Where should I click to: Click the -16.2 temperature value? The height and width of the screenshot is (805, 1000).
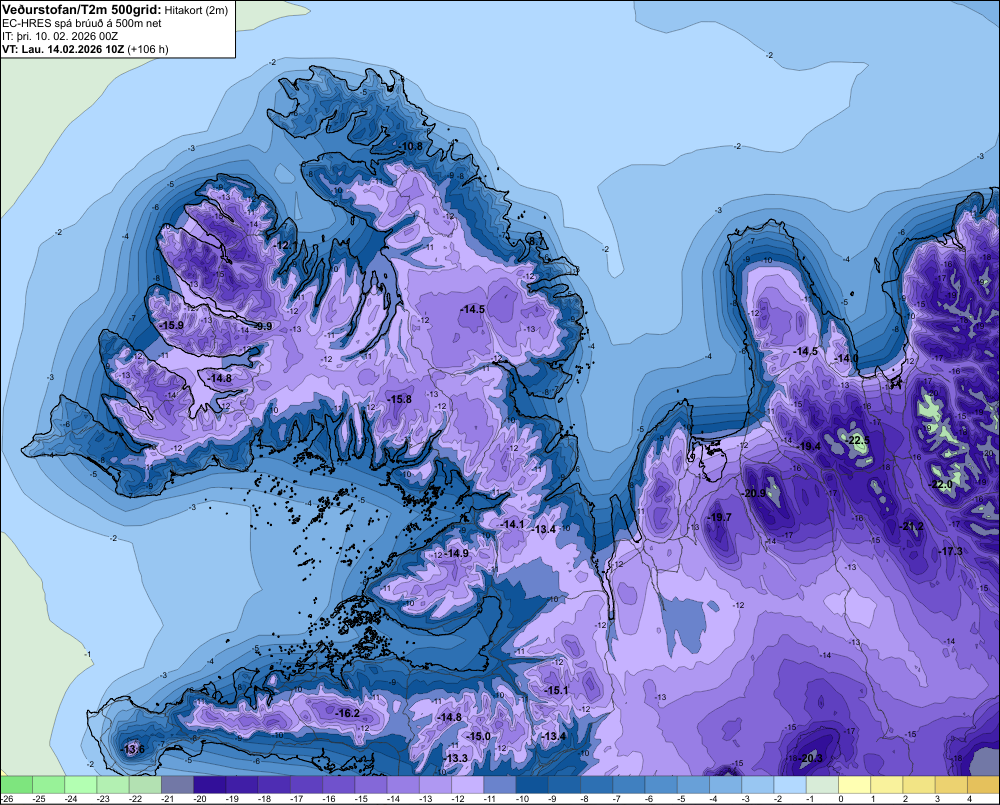point(348,713)
